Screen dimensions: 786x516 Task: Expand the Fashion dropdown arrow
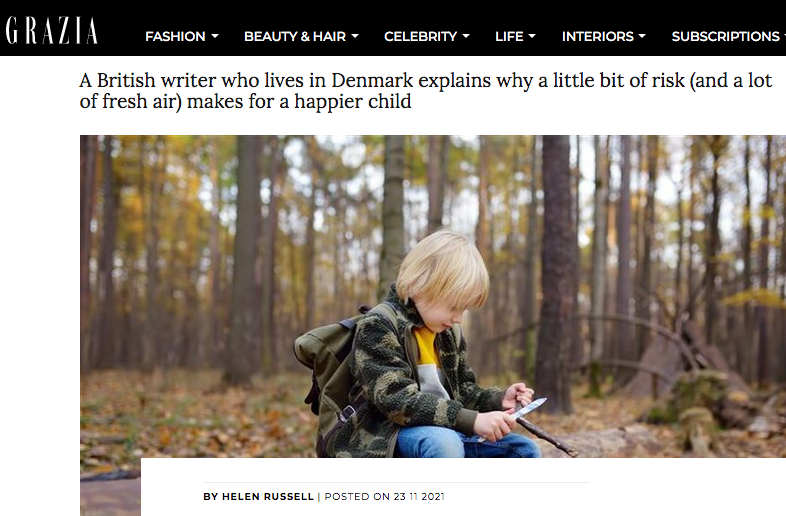(x=214, y=36)
